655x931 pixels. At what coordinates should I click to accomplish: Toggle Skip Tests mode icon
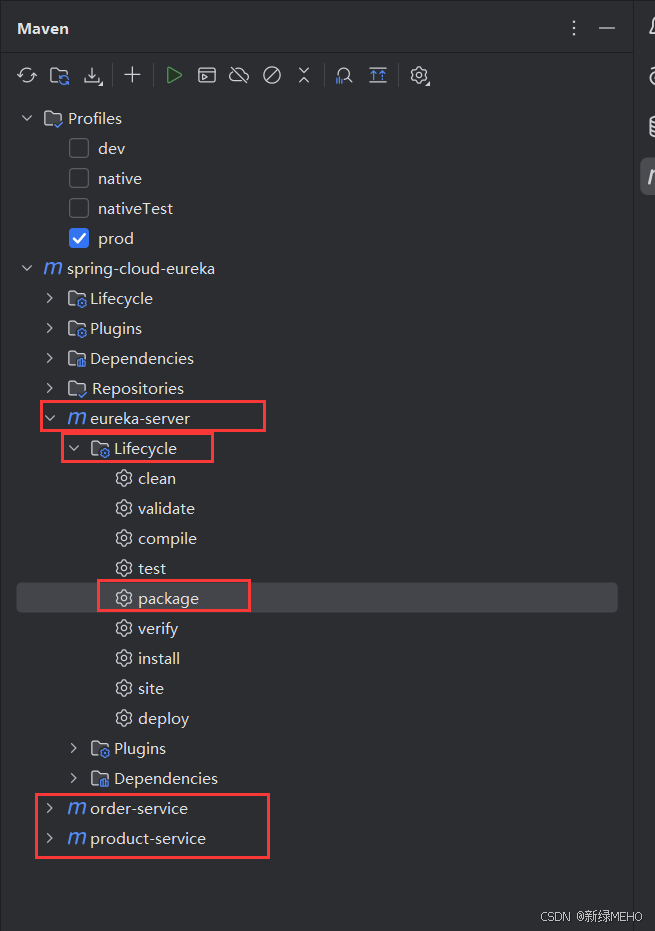[272, 75]
